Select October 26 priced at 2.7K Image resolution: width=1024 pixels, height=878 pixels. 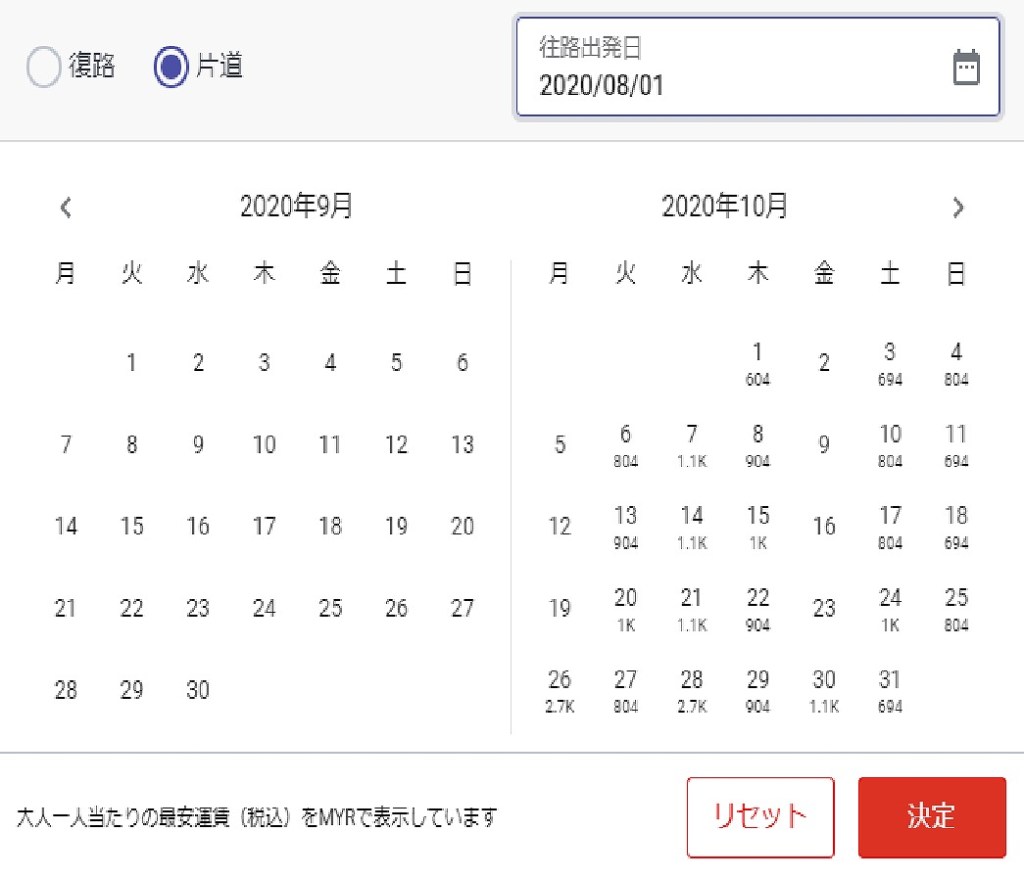pyautogui.click(x=559, y=691)
